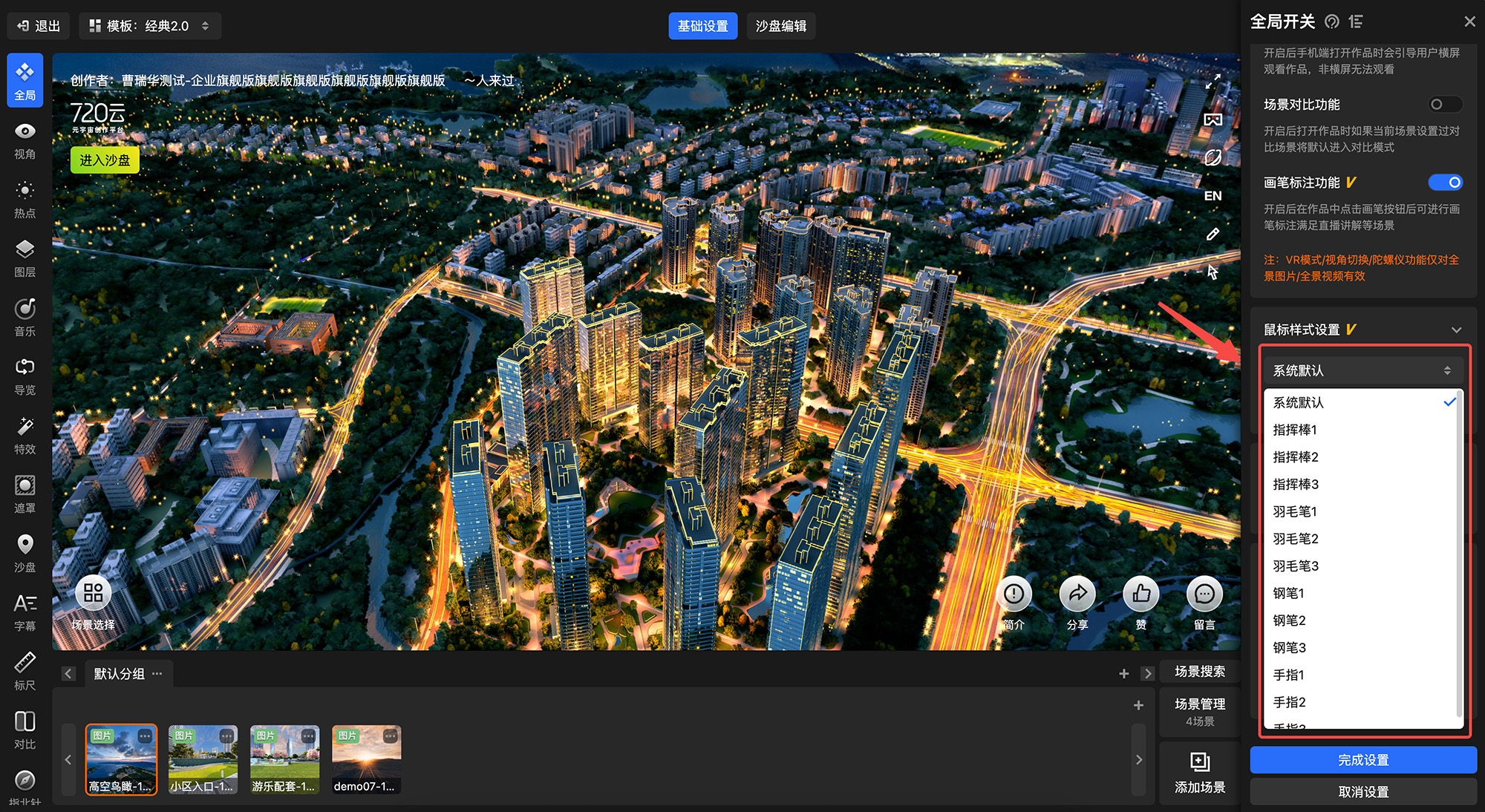Choose 羽毛笔2 from cursor style list

coord(1296,539)
